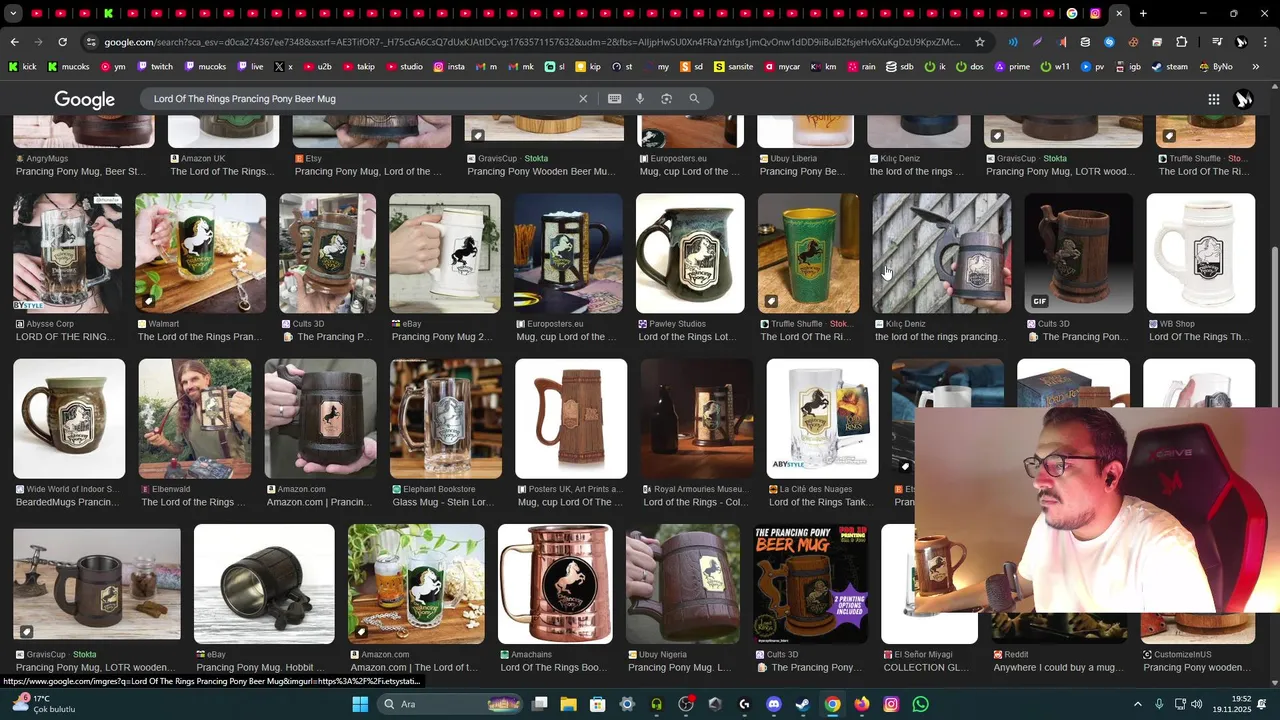Open Instagram app from the taskbar
Image resolution: width=1280 pixels, height=720 pixels.
pyautogui.click(x=891, y=704)
